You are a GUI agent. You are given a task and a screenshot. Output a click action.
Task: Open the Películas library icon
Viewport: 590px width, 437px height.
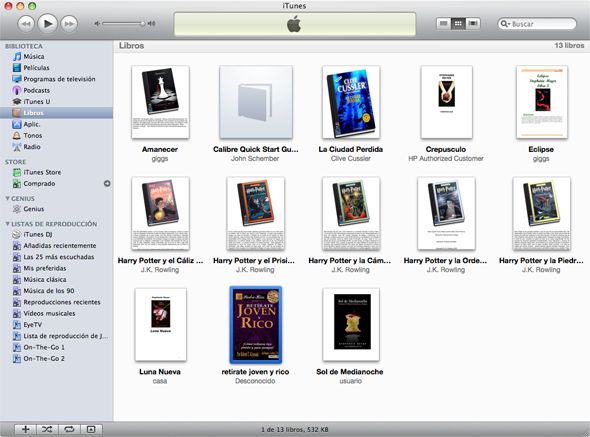[x=17, y=68]
